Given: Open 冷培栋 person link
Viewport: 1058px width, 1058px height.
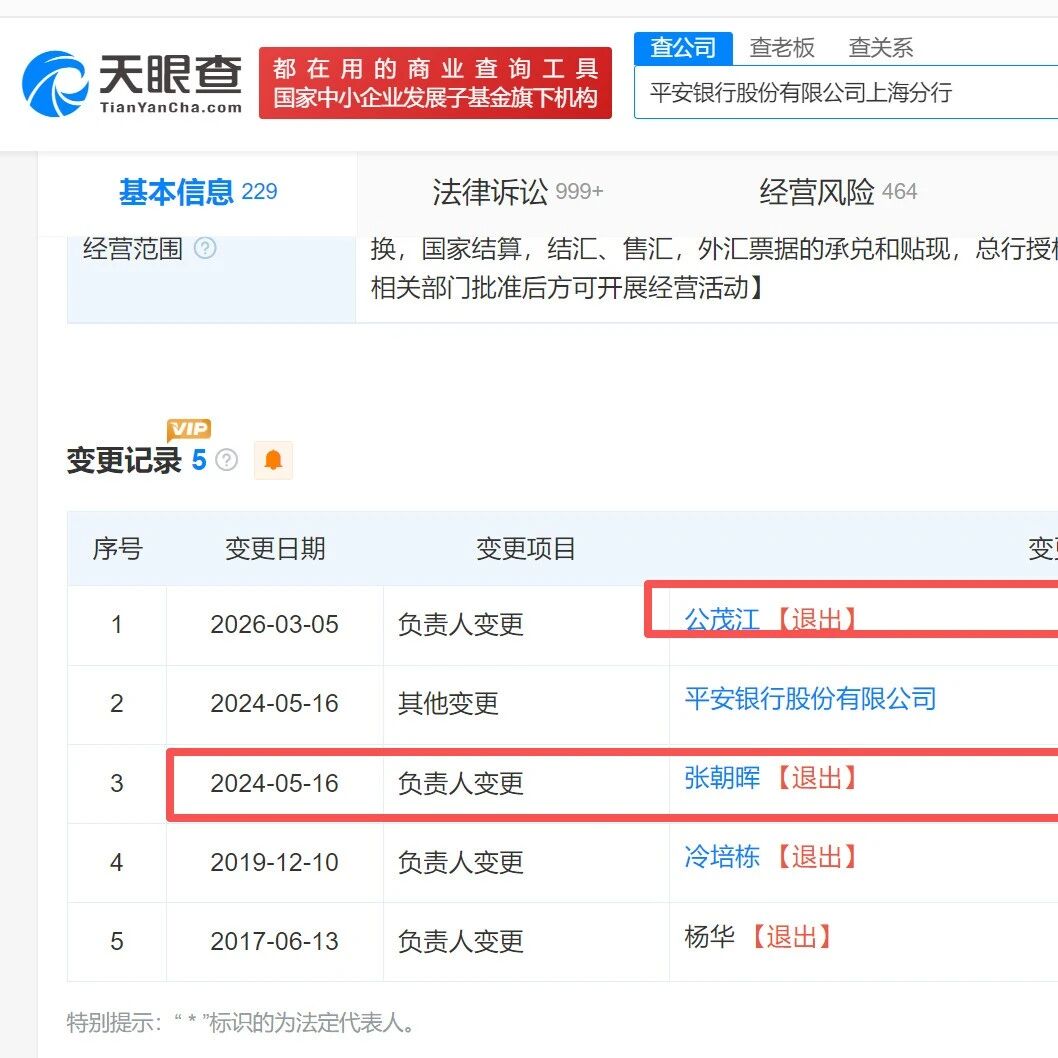Looking at the screenshot, I should pos(722,857).
